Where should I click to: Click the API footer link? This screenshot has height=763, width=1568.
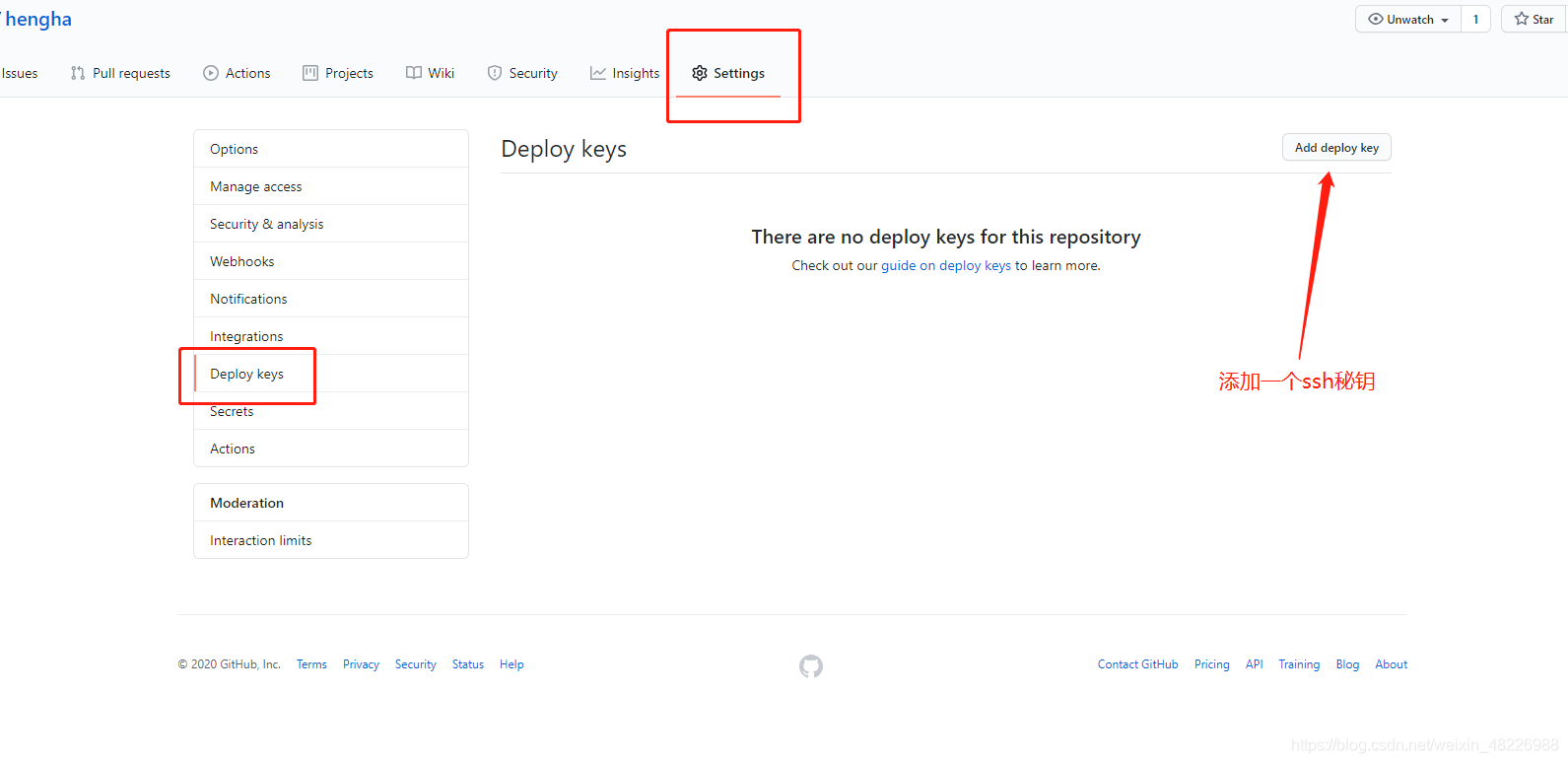click(x=1255, y=664)
